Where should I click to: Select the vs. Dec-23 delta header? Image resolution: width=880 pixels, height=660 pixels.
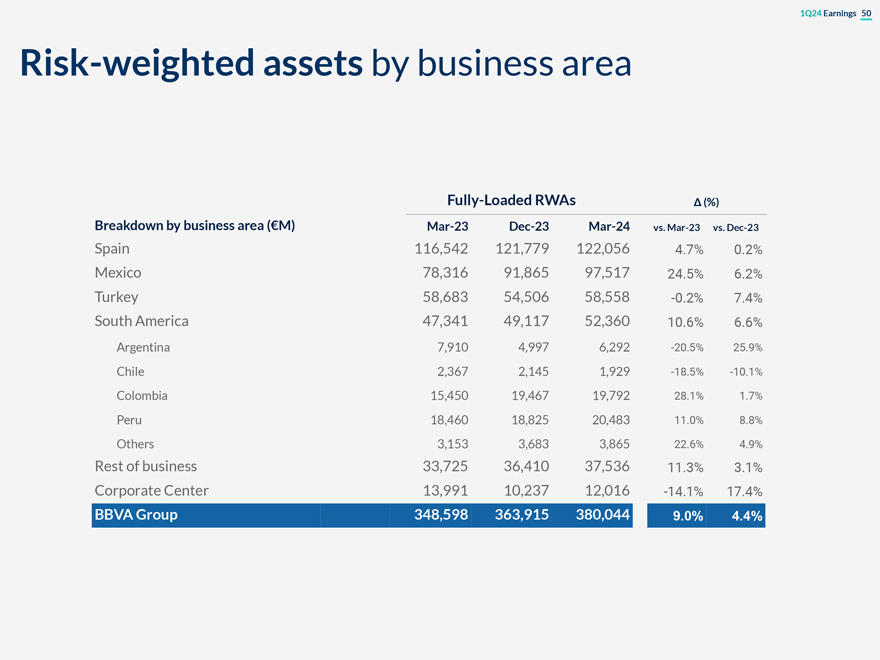coord(735,227)
